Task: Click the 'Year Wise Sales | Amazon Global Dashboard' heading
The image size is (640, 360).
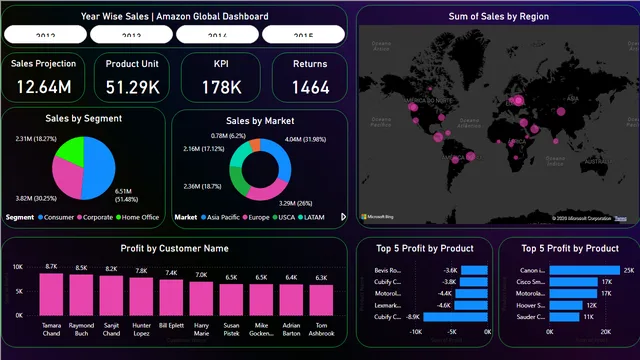Action: (174, 16)
